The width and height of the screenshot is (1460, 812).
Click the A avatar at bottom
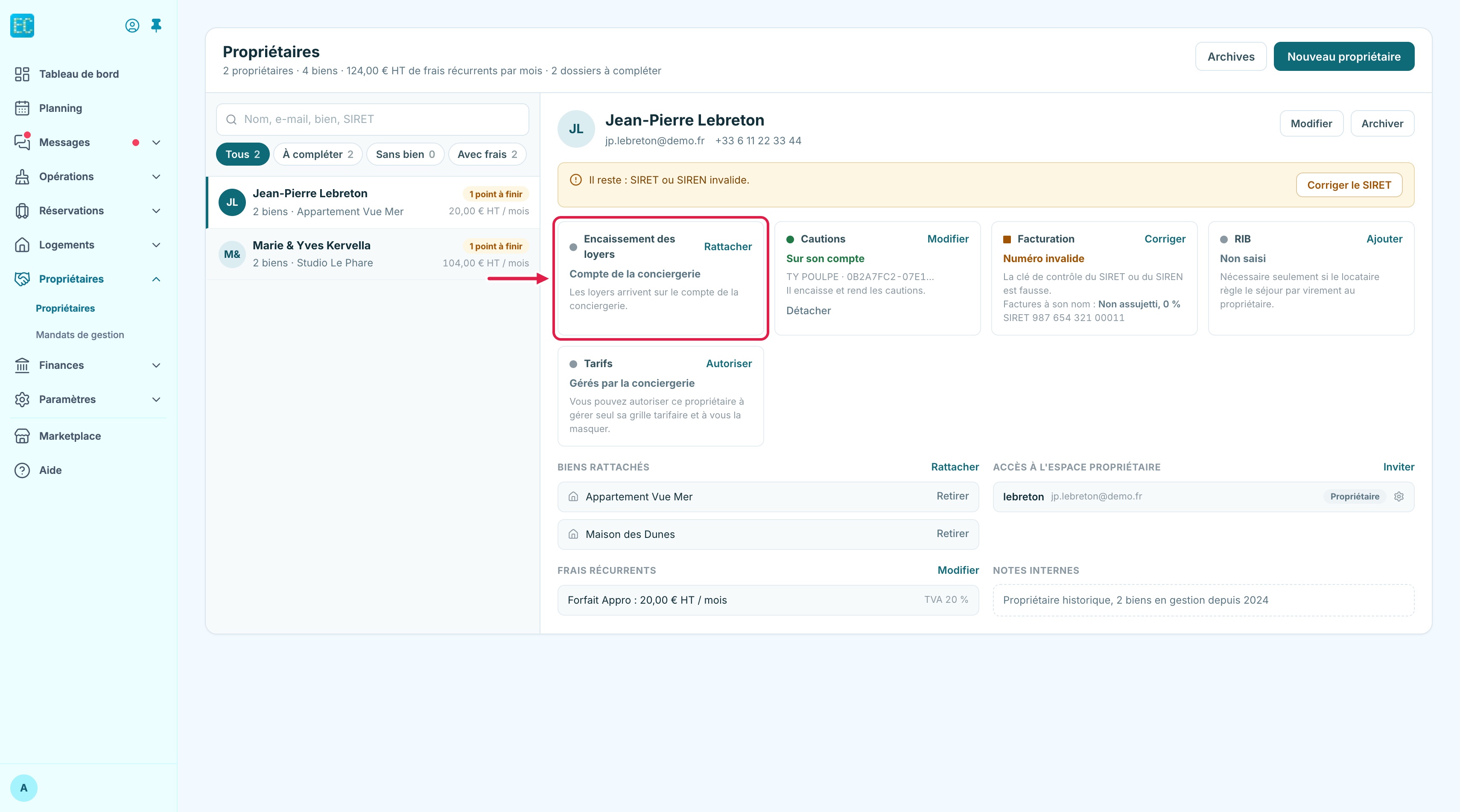tap(24, 788)
